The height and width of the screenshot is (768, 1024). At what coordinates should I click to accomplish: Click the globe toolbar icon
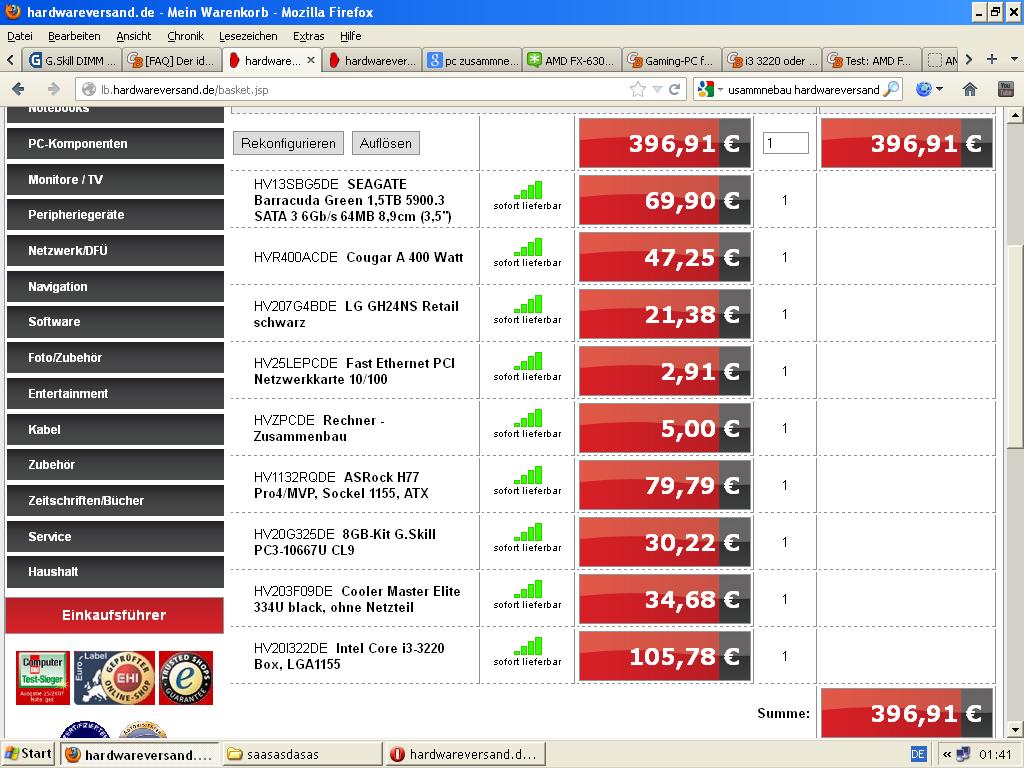[923, 89]
